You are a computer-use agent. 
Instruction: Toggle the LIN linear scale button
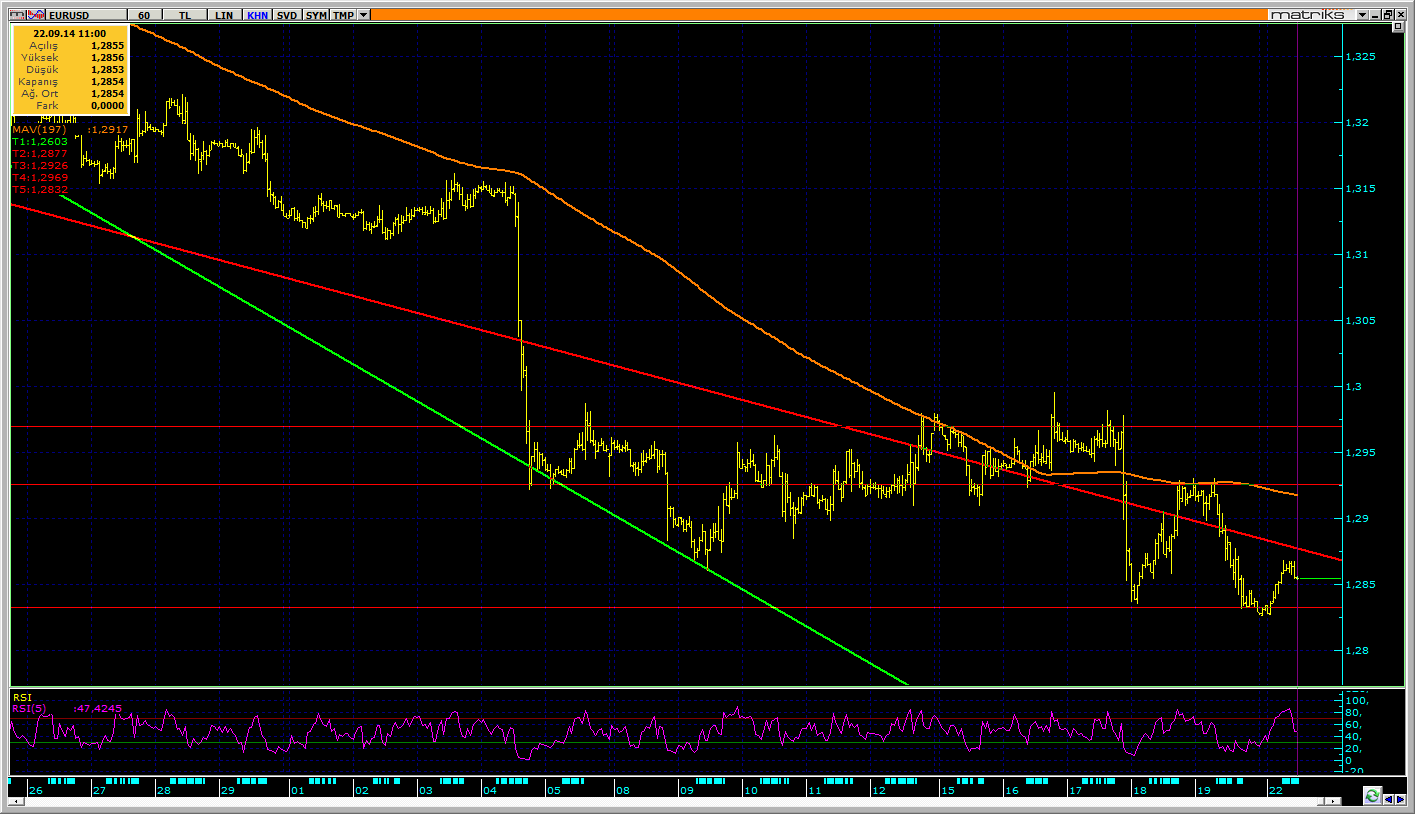coord(224,15)
